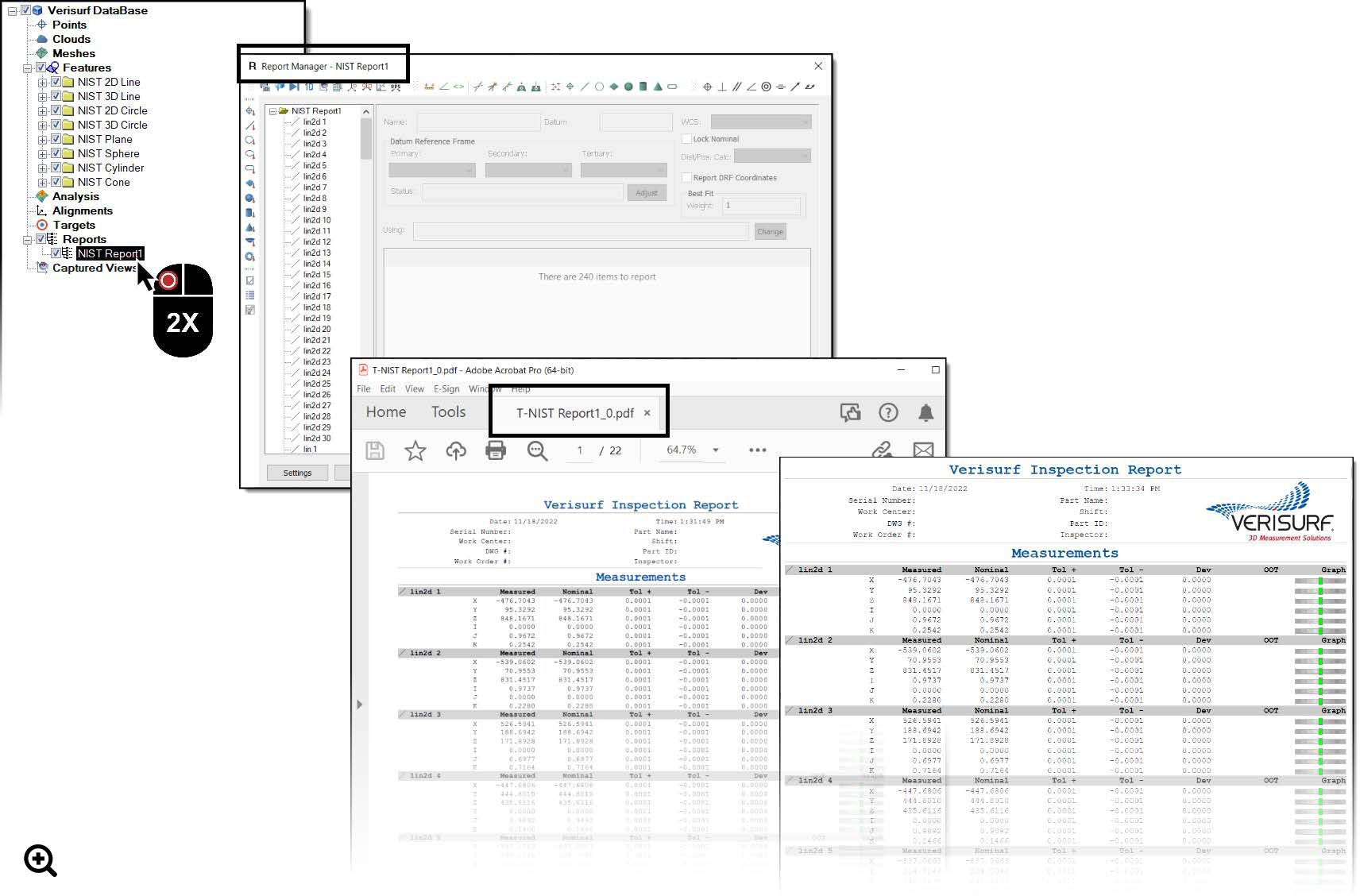Click the zoom magnifier icon at bottom left
This screenshot has width=1360, height=896.
[x=41, y=861]
